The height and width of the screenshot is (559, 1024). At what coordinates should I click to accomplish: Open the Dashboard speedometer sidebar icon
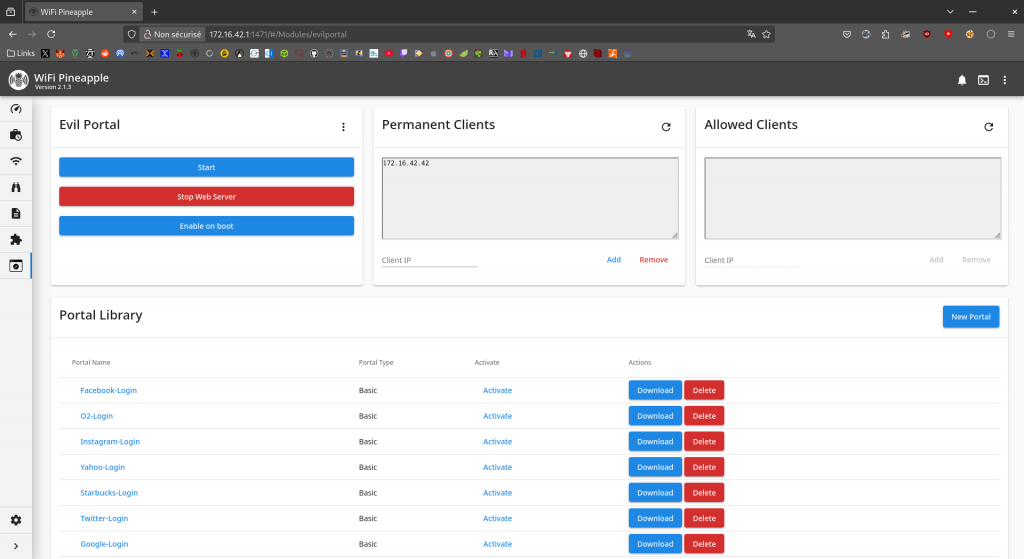(x=16, y=109)
